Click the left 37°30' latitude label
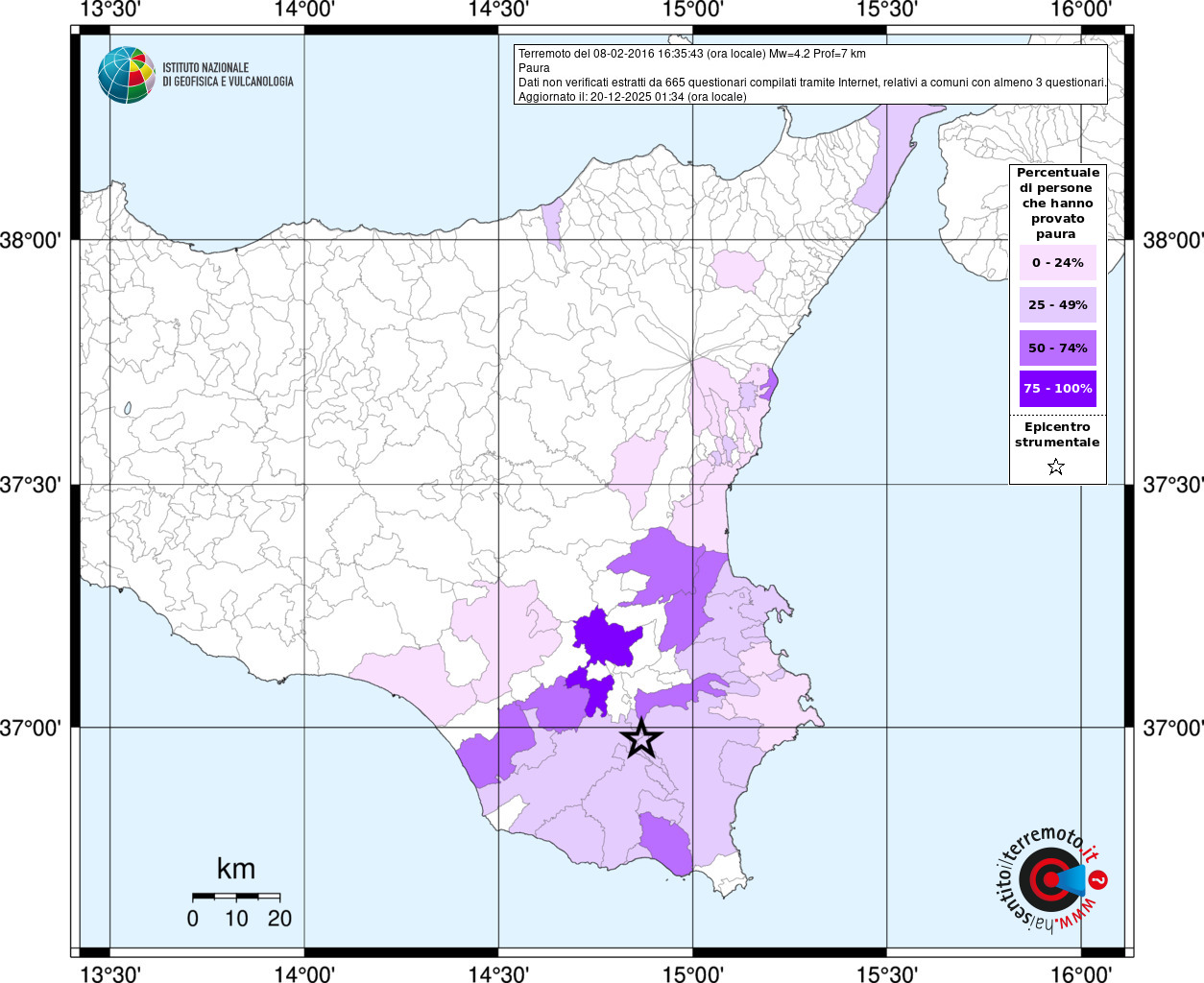This screenshot has width=1204, height=983. click(36, 485)
